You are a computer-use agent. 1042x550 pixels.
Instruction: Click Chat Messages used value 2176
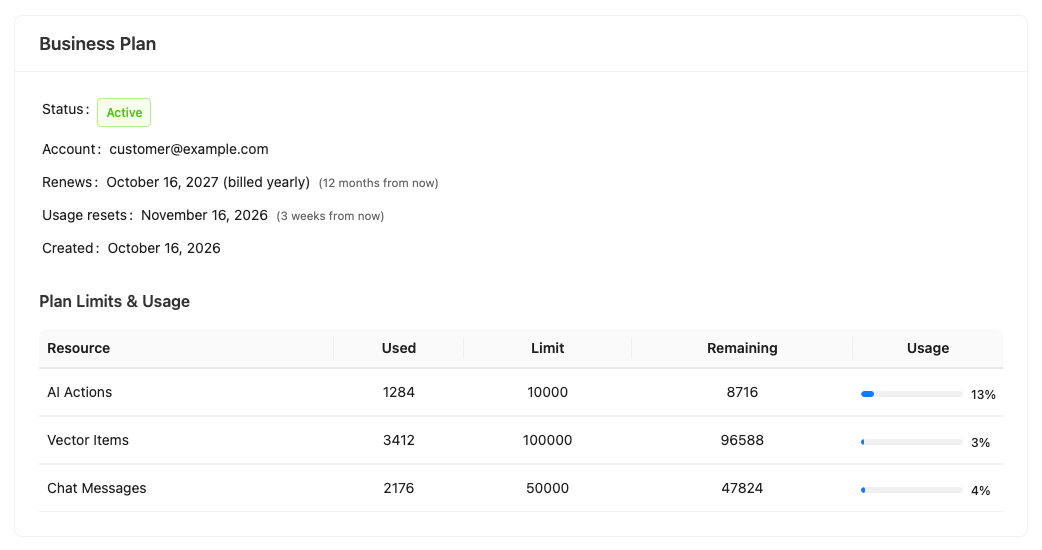click(399, 488)
